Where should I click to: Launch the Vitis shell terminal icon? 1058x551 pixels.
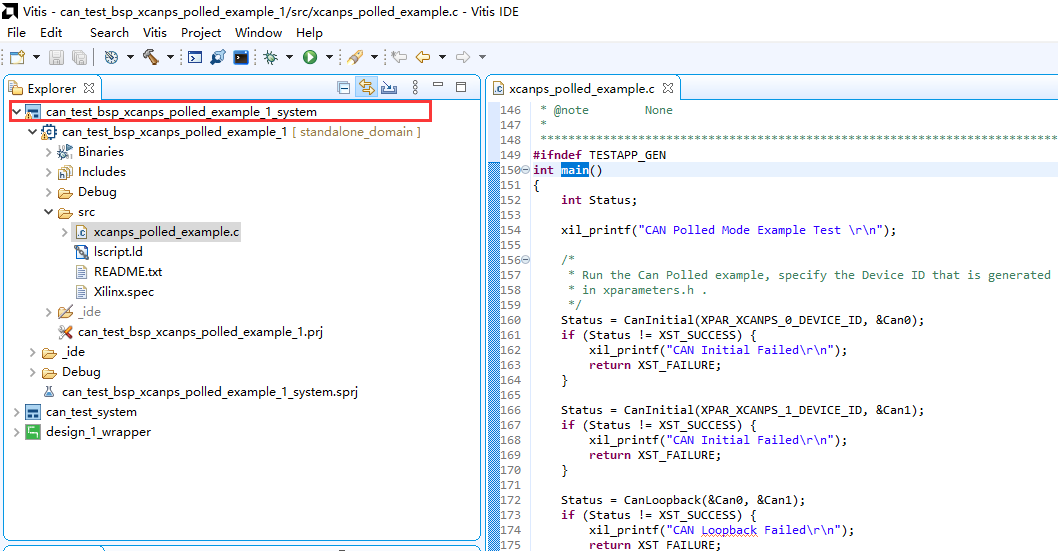(x=241, y=57)
